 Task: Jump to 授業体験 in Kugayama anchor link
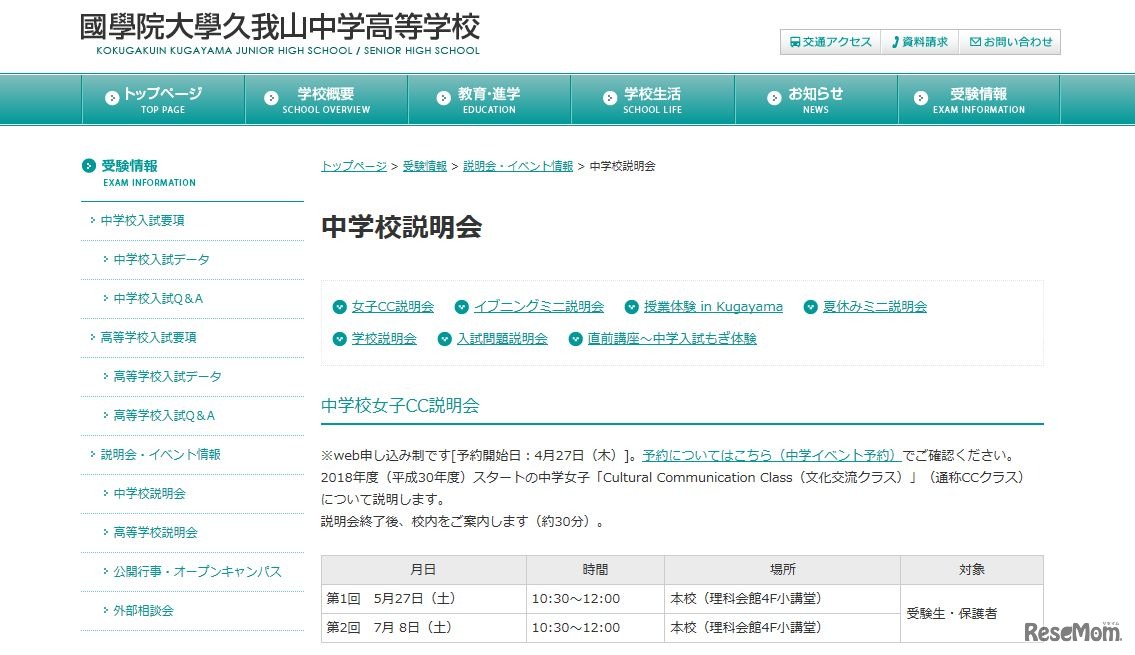tap(713, 307)
